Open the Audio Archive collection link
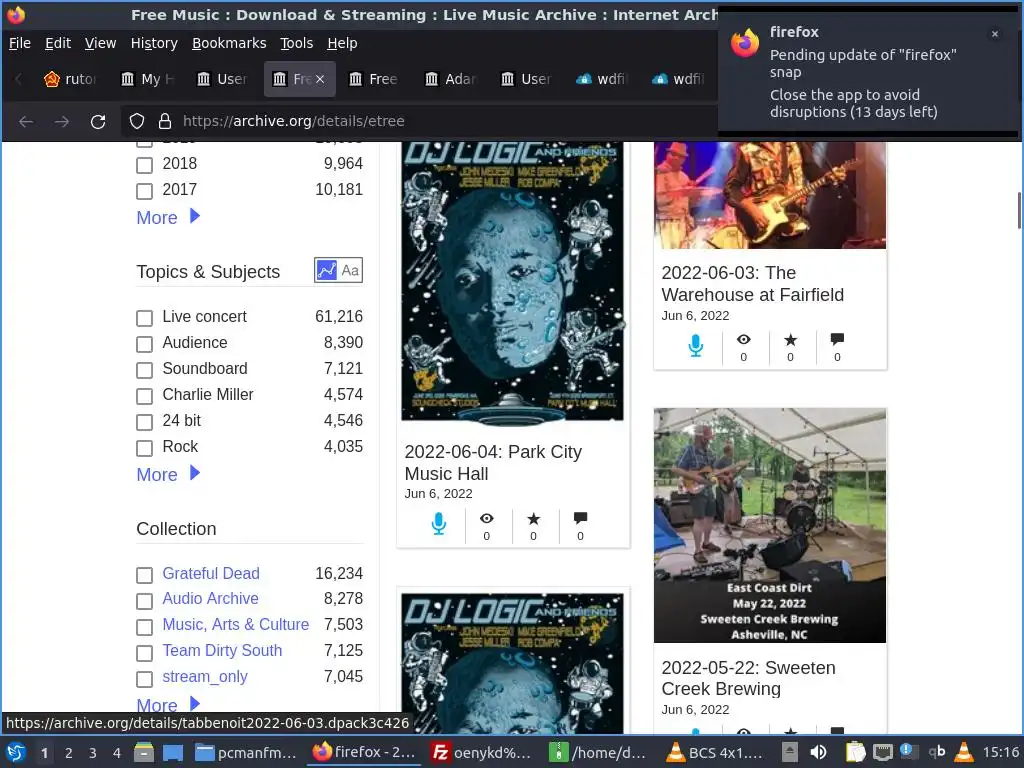This screenshot has height=768, width=1024. coord(210,598)
